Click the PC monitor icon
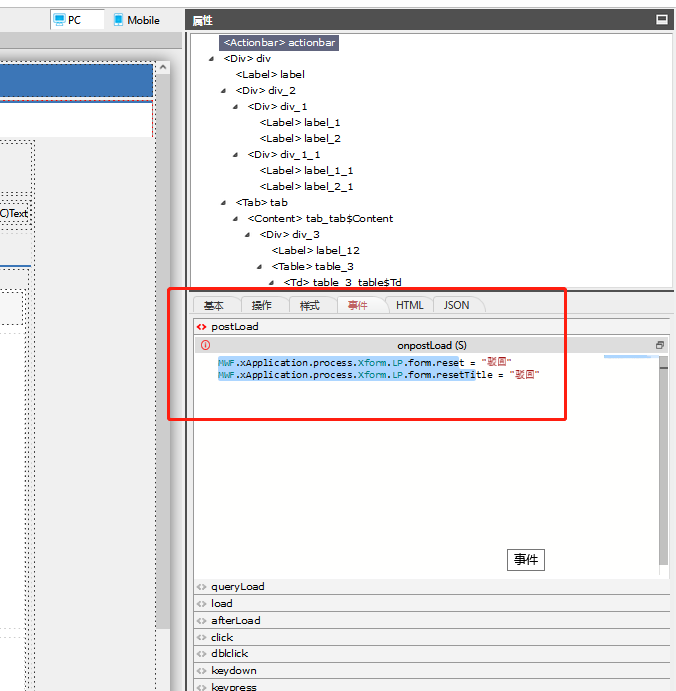 pos(59,20)
